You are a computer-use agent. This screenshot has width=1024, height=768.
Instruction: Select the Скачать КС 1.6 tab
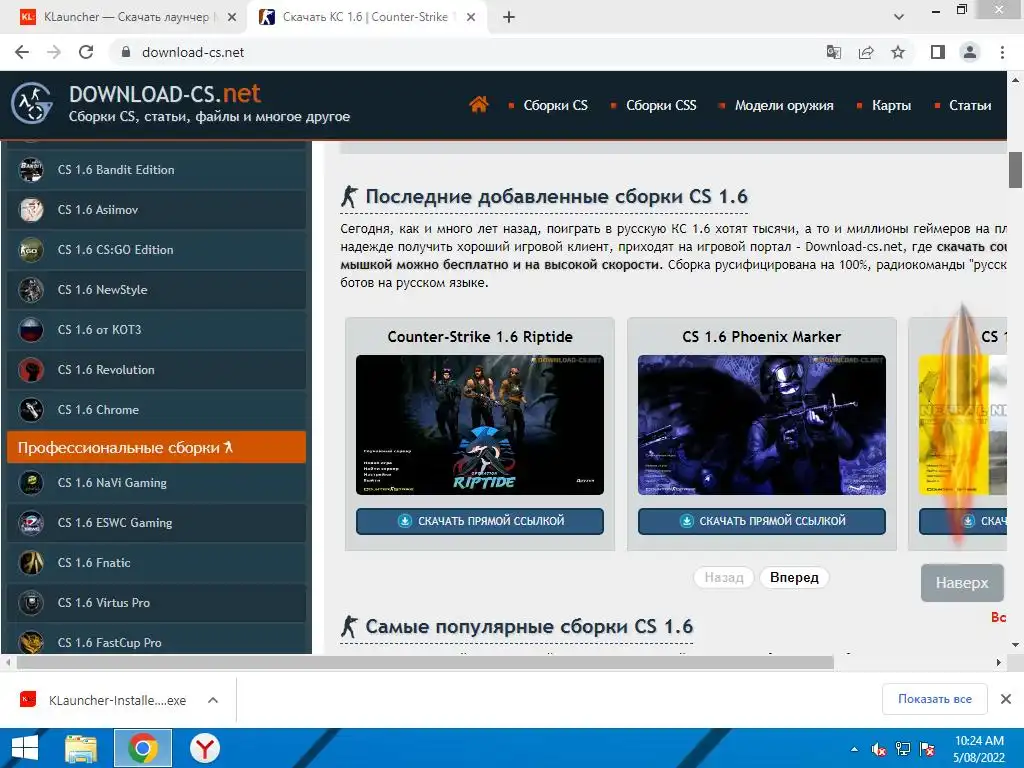366,17
